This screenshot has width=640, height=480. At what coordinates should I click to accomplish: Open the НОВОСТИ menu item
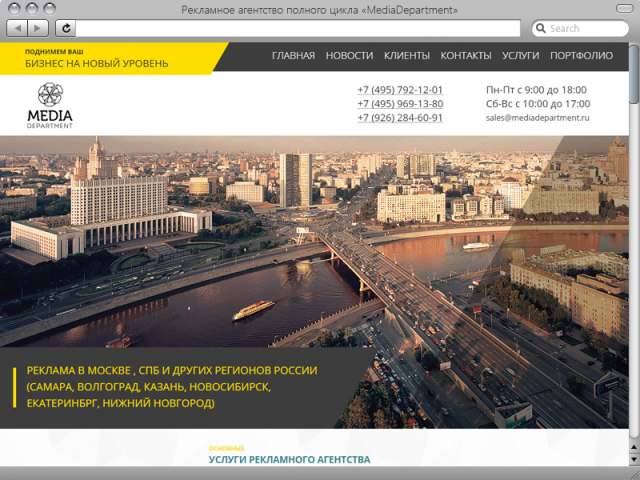click(x=349, y=56)
